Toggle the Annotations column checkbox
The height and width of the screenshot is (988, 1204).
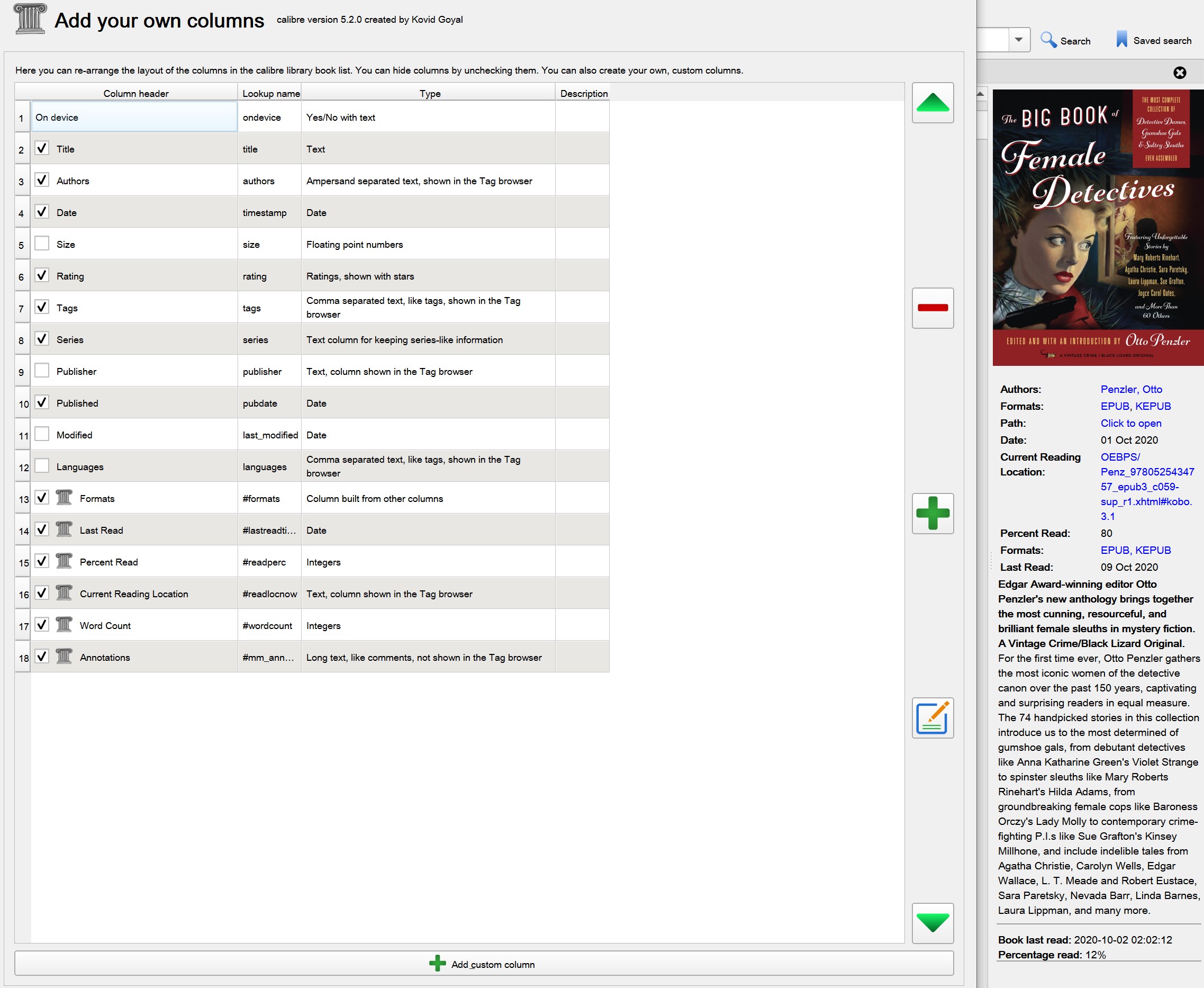pyautogui.click(x=41, y=657)
